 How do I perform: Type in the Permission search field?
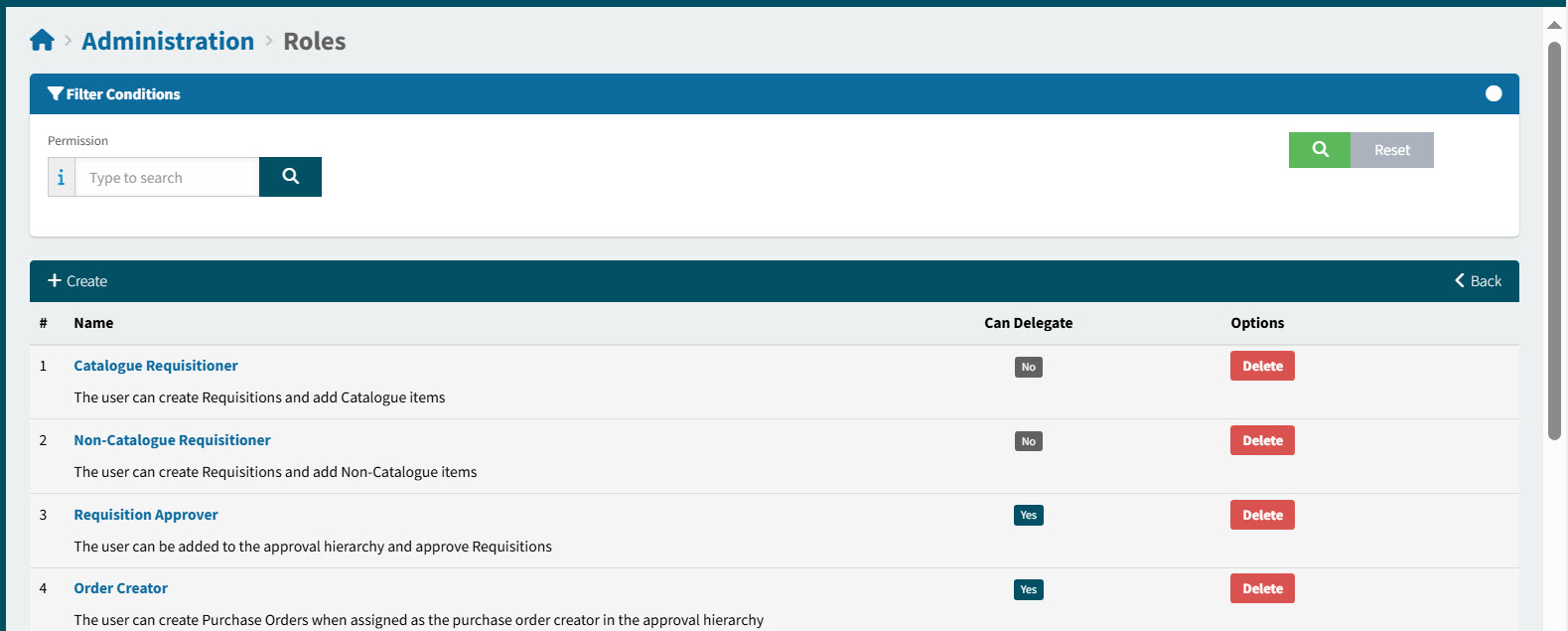(167, 178)
